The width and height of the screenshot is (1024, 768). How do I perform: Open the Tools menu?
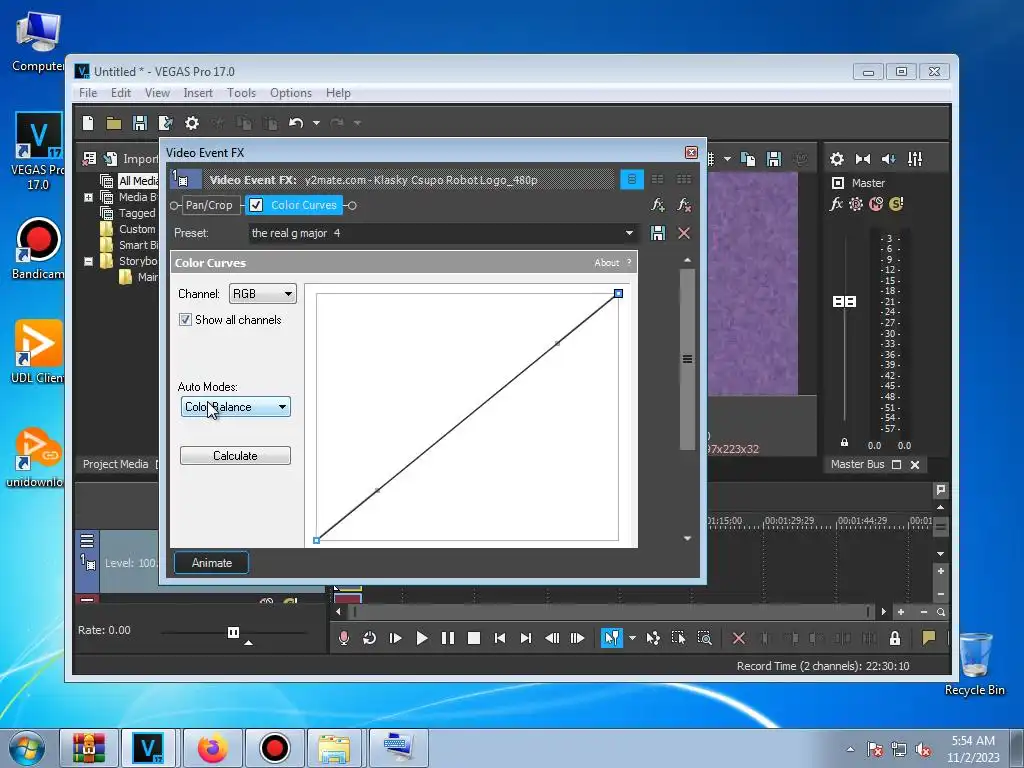tap(241, 93)
